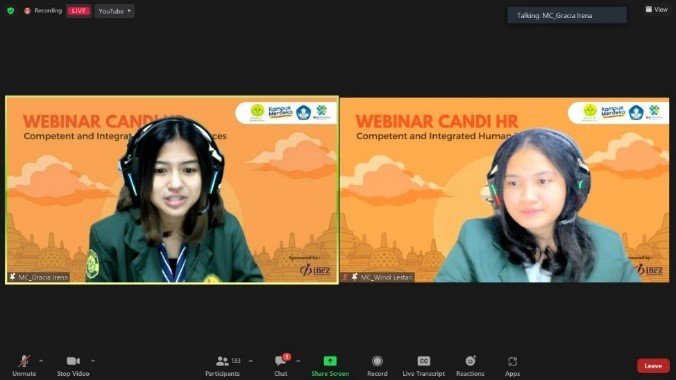
Task: Leave the meeting
Action: coord(653,366)
